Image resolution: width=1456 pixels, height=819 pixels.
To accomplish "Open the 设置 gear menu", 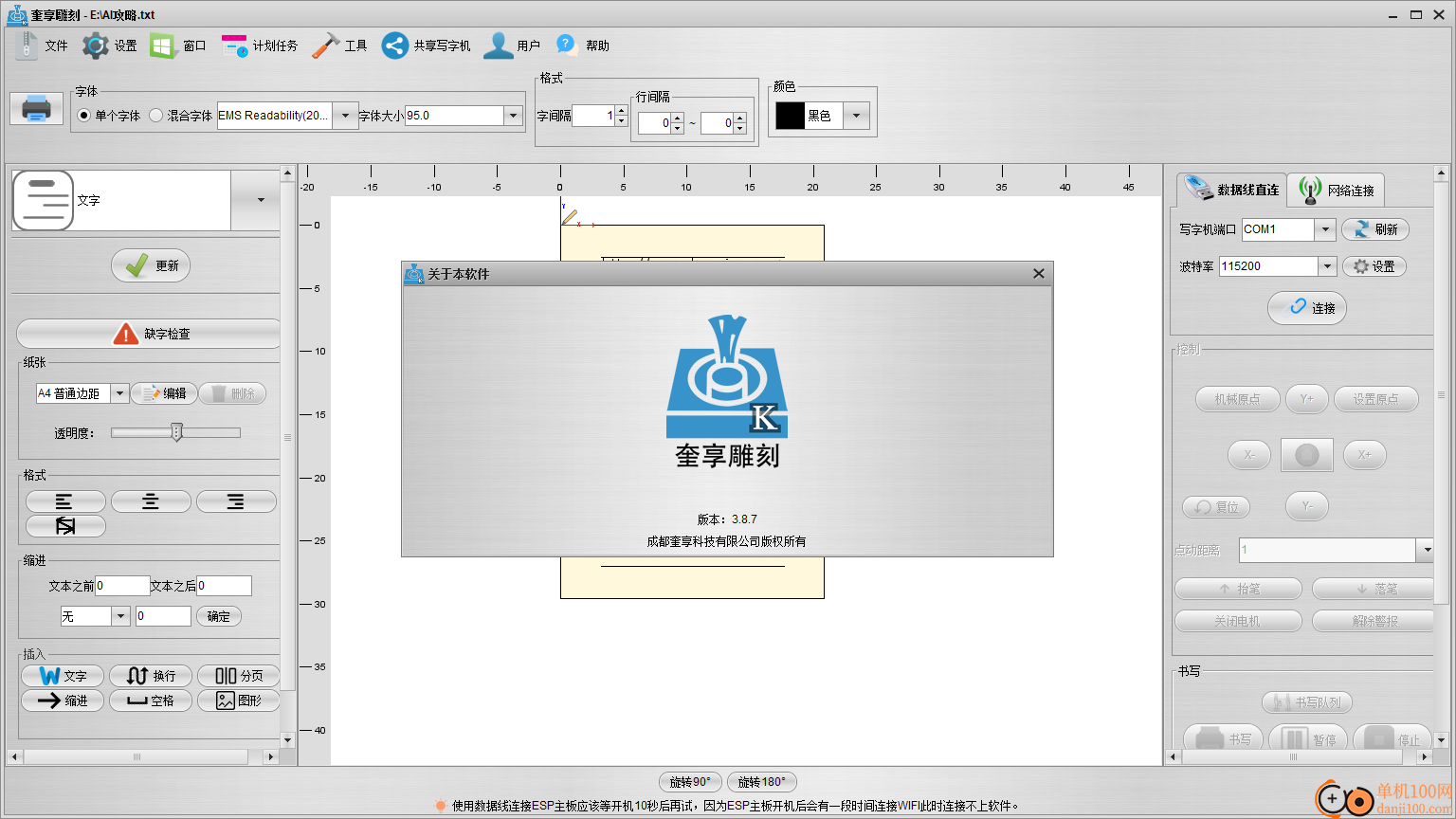I will tap(109, 45).
